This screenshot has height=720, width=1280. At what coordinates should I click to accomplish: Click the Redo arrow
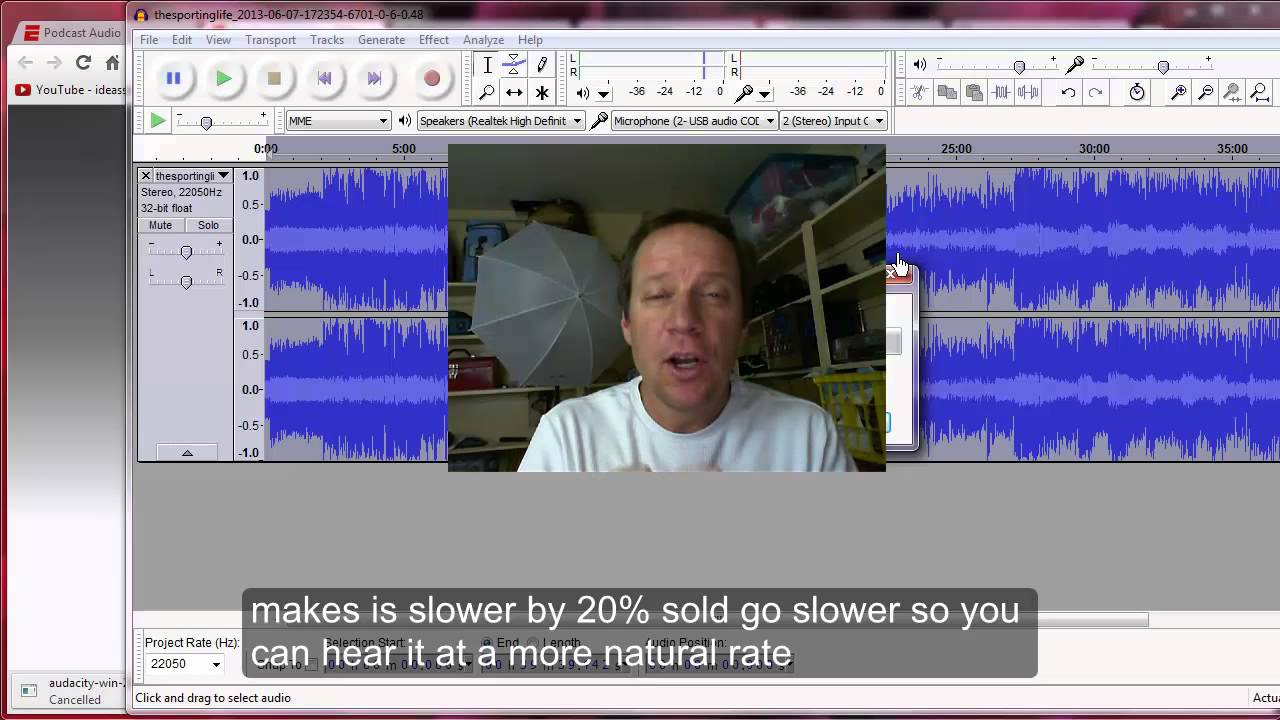click(1095, 92)
